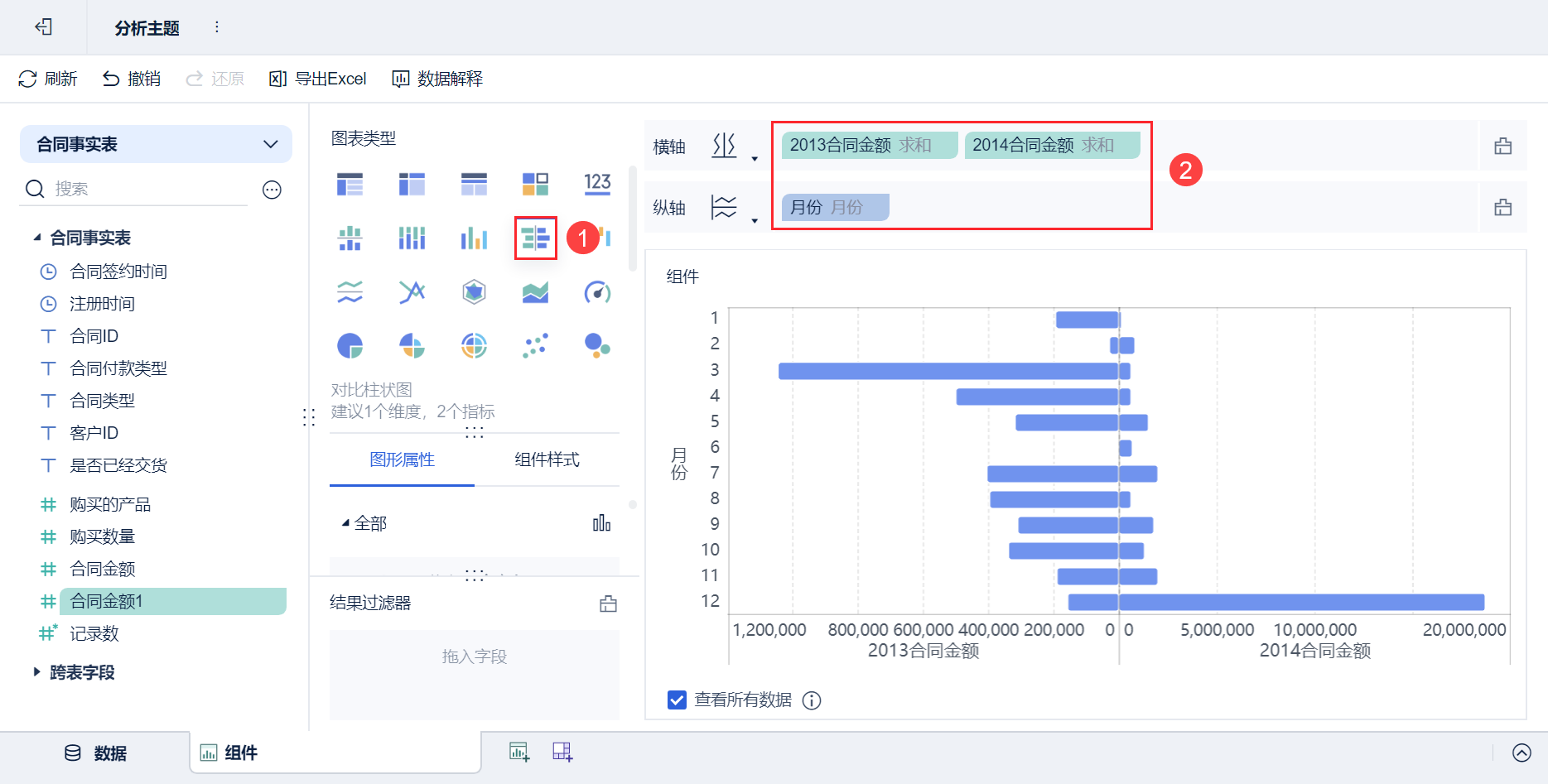The height and width of the screenshot is (784, 1548).
Task: Pick the gauge dashboard chart icon
Action: click(597, 292)
